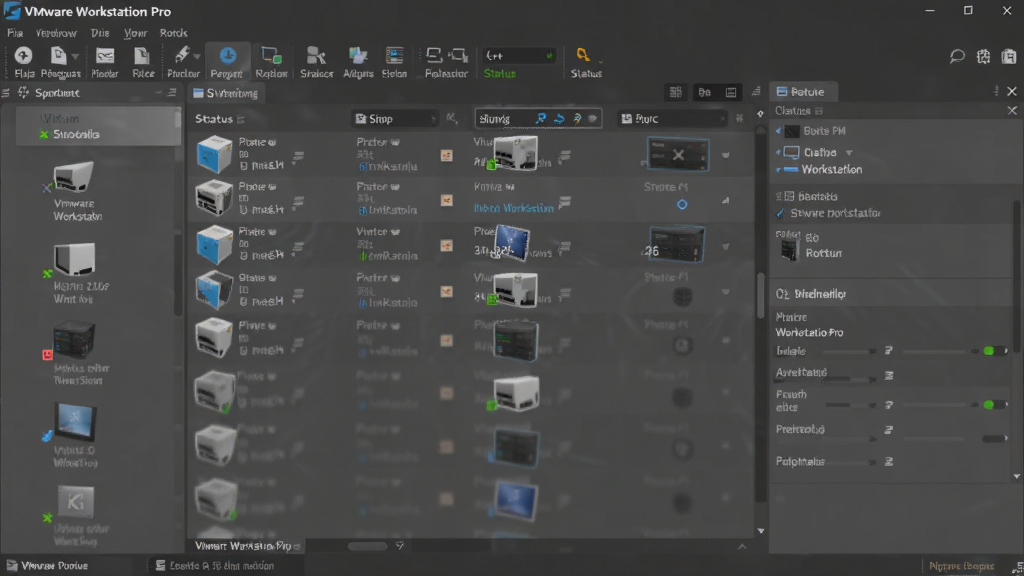Image resolution: width=1024 pixels, height=576 pixels.
Task: Click the SiVtatibiting tab
Action: pyautogui.click(x=226, y=93)
